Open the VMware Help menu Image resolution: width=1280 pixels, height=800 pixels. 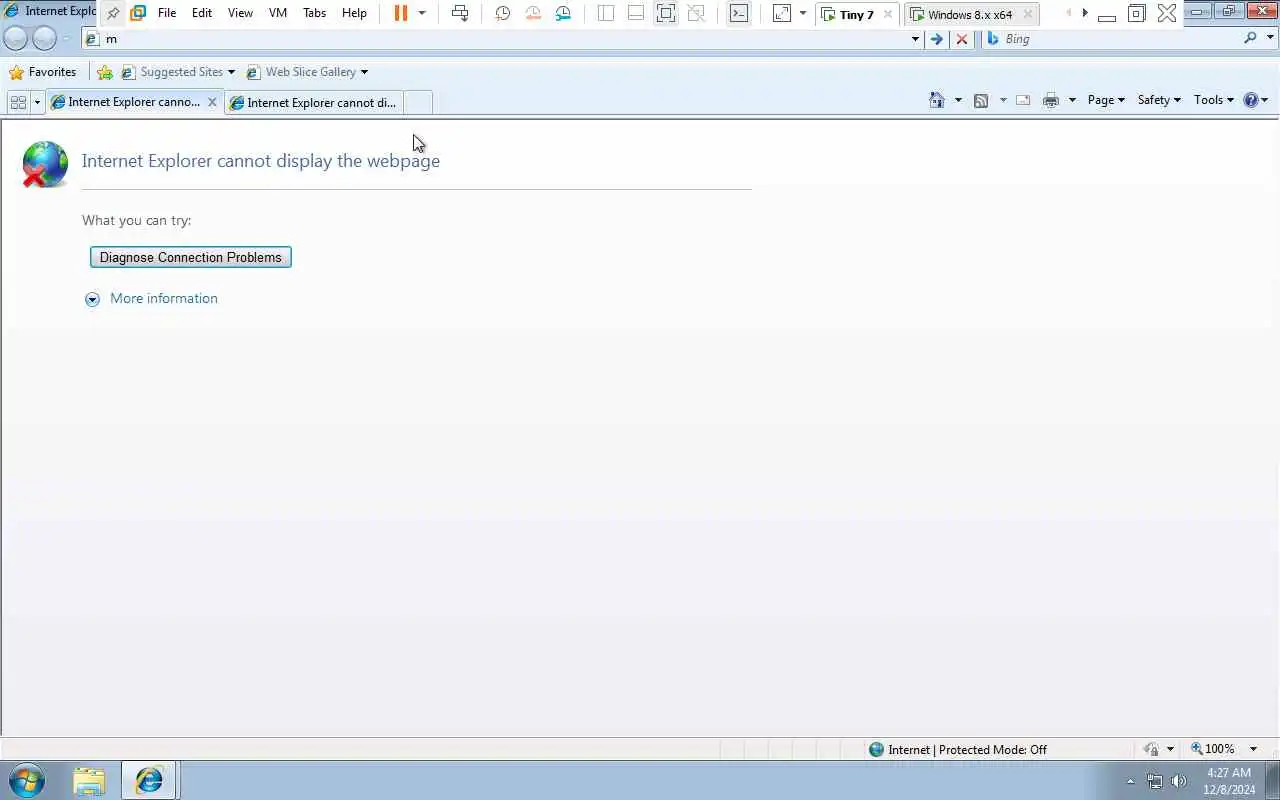(354, 13)
